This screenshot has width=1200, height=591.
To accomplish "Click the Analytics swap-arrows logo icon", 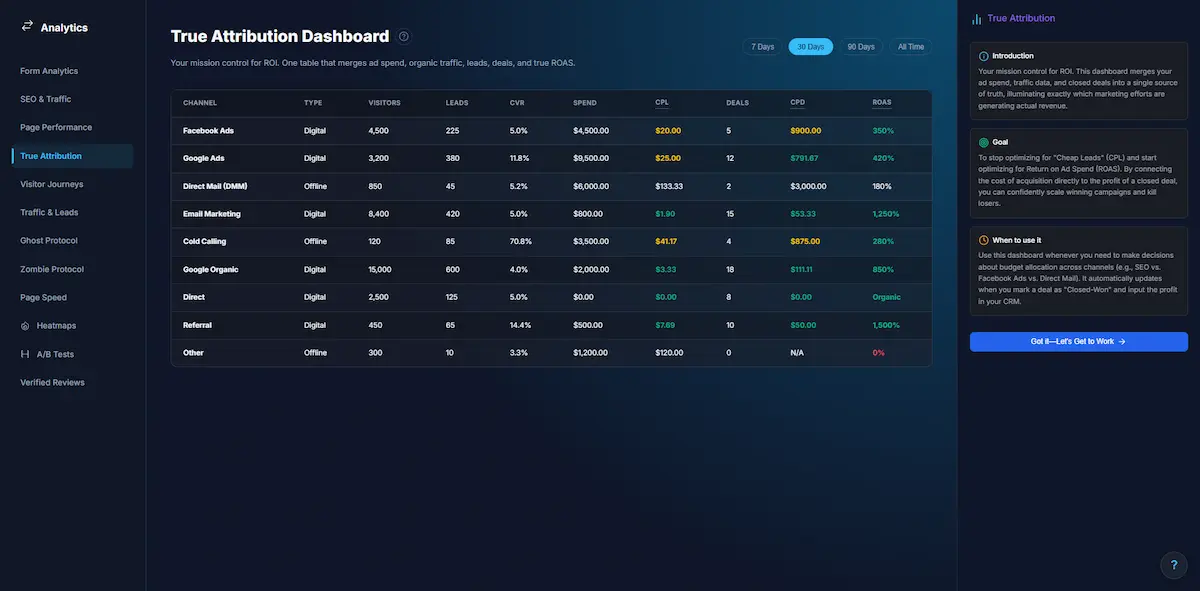I will pos(27,27).
